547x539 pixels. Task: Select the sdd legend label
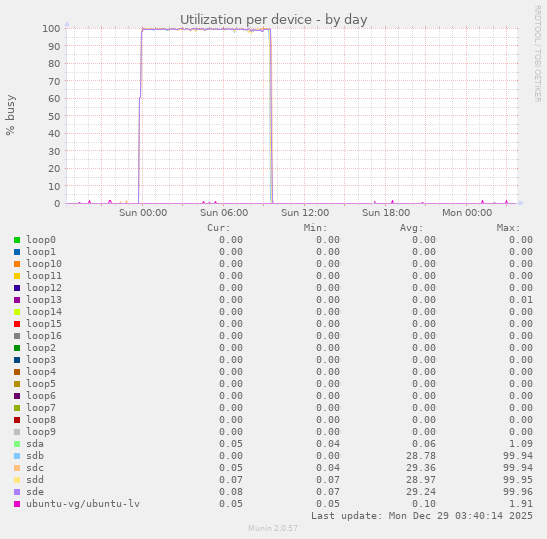pos(35,480)
